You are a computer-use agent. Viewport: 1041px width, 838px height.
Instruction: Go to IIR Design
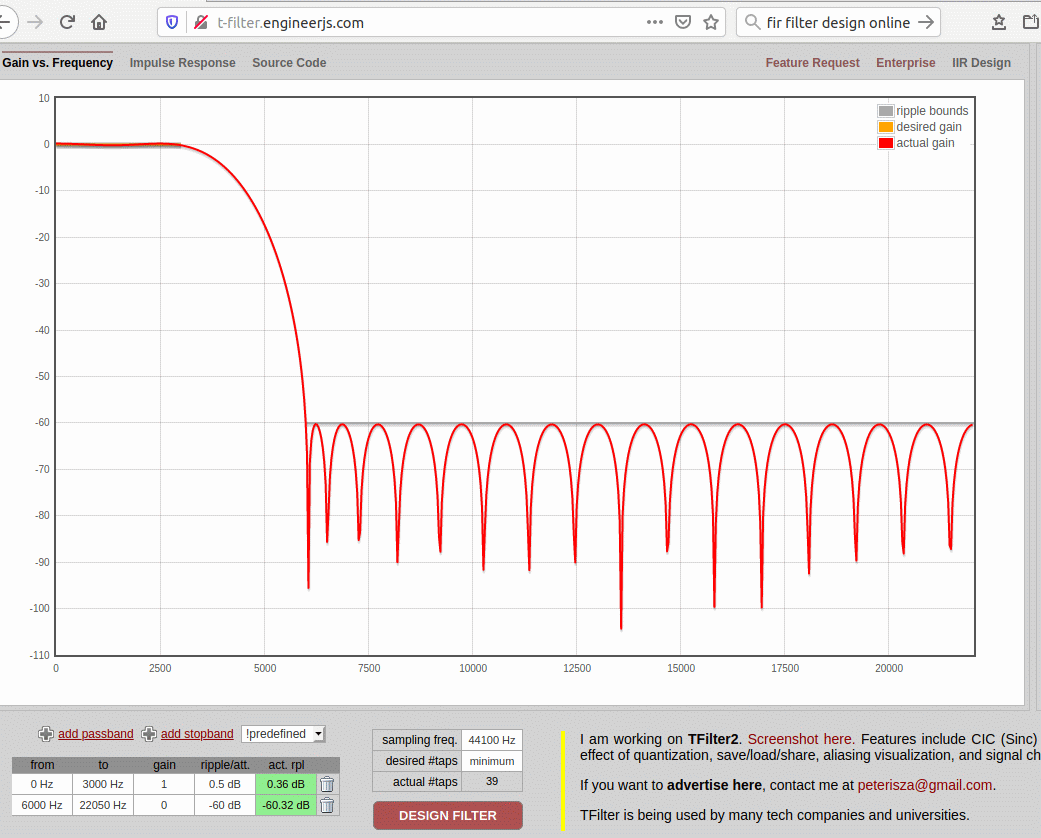(981, 62)
